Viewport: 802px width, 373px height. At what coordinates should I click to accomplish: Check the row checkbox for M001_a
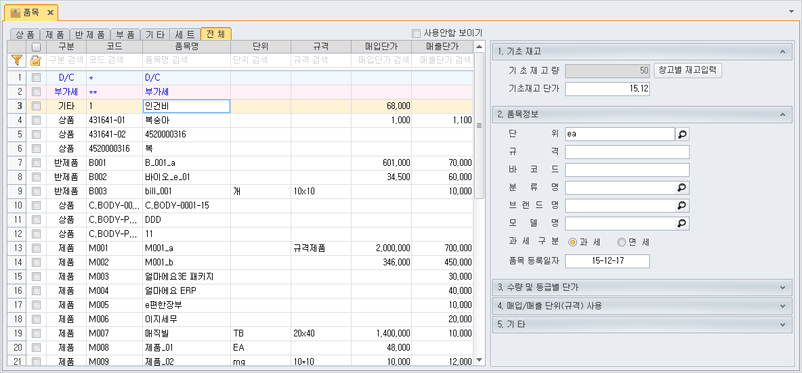coord(36,248)
